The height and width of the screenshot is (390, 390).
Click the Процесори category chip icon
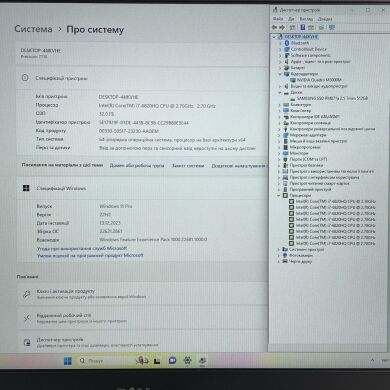(x=285, y=195)
